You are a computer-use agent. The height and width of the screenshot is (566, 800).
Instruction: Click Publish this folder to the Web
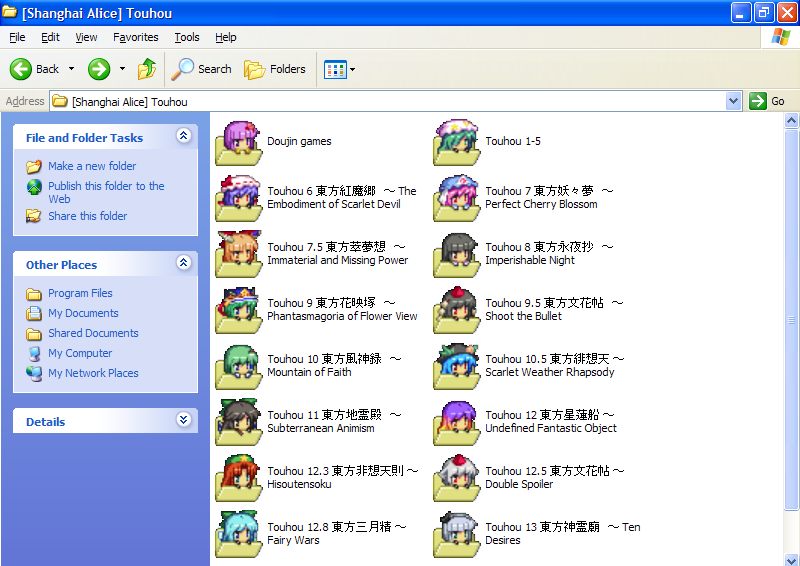pyautogui.click(x=106, y=192)
